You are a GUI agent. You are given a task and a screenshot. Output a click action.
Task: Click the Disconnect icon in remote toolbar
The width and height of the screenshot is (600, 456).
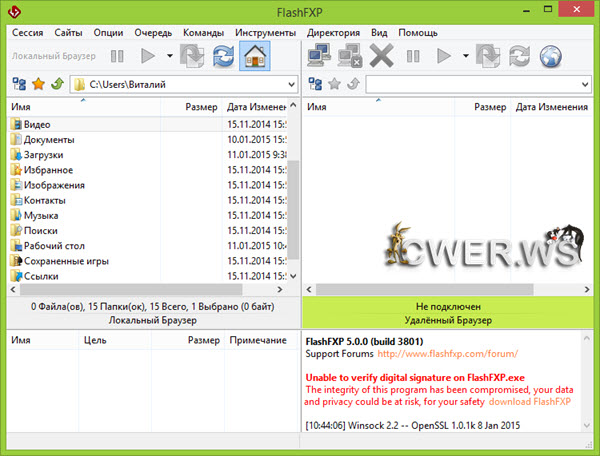(x=350, y=56)
